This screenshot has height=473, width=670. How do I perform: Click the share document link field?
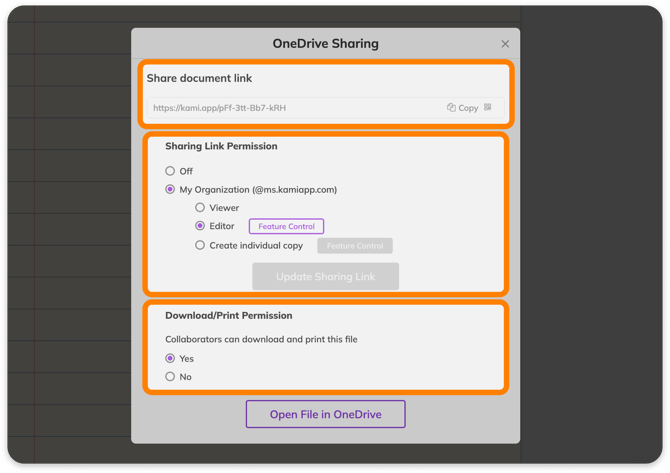pos(326,108)
